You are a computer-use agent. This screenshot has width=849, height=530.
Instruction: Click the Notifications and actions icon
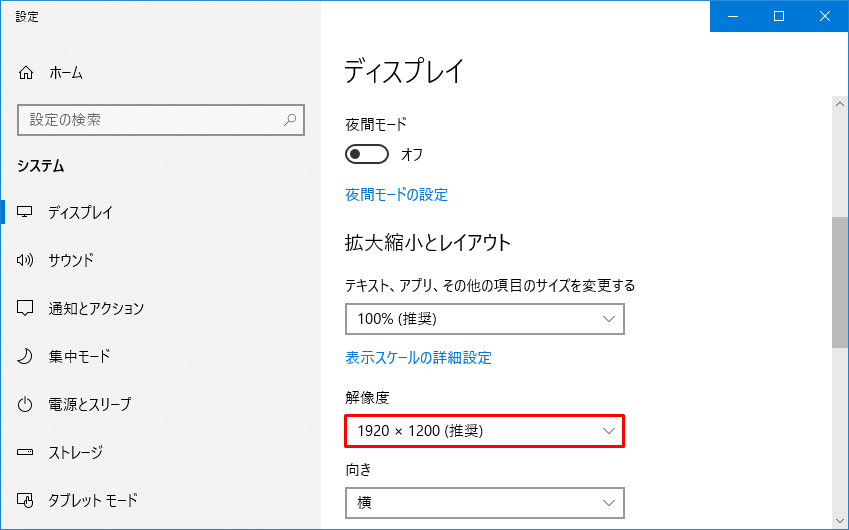coord(27,308)
